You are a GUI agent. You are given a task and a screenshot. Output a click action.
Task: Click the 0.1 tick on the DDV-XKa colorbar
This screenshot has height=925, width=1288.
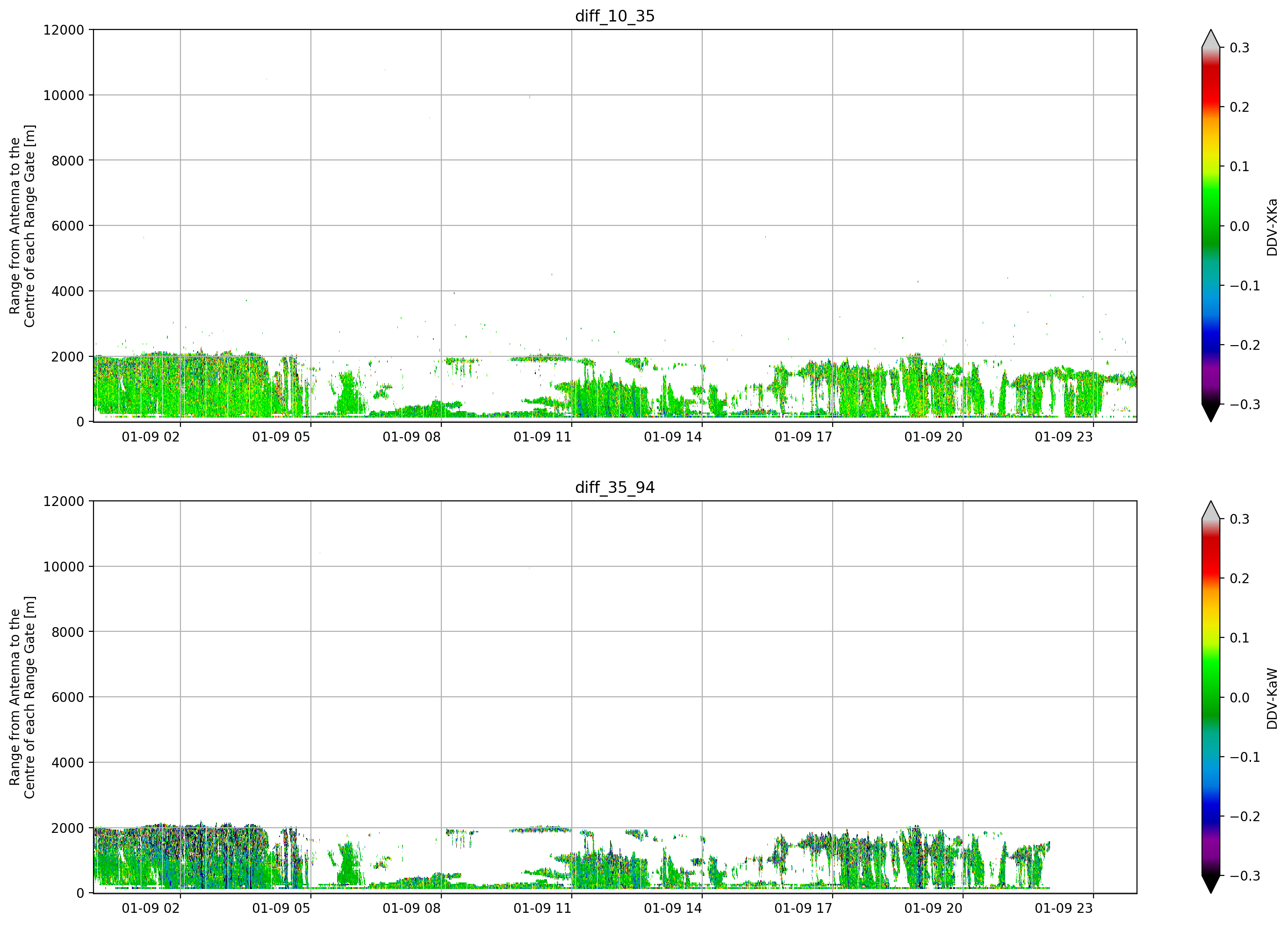tap(1240, 166)
